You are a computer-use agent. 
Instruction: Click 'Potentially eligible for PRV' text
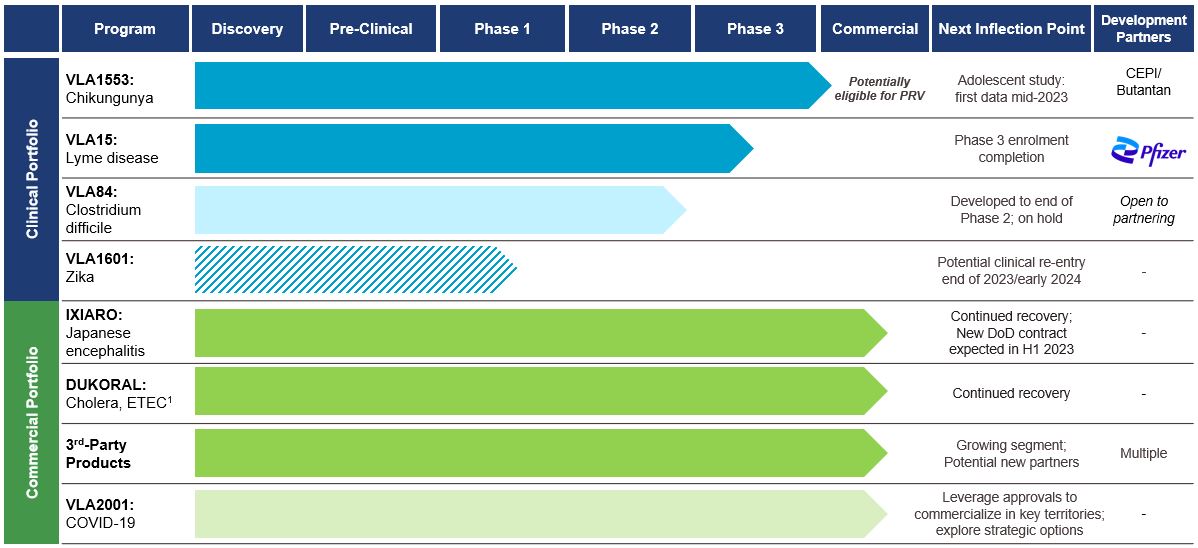879,88
